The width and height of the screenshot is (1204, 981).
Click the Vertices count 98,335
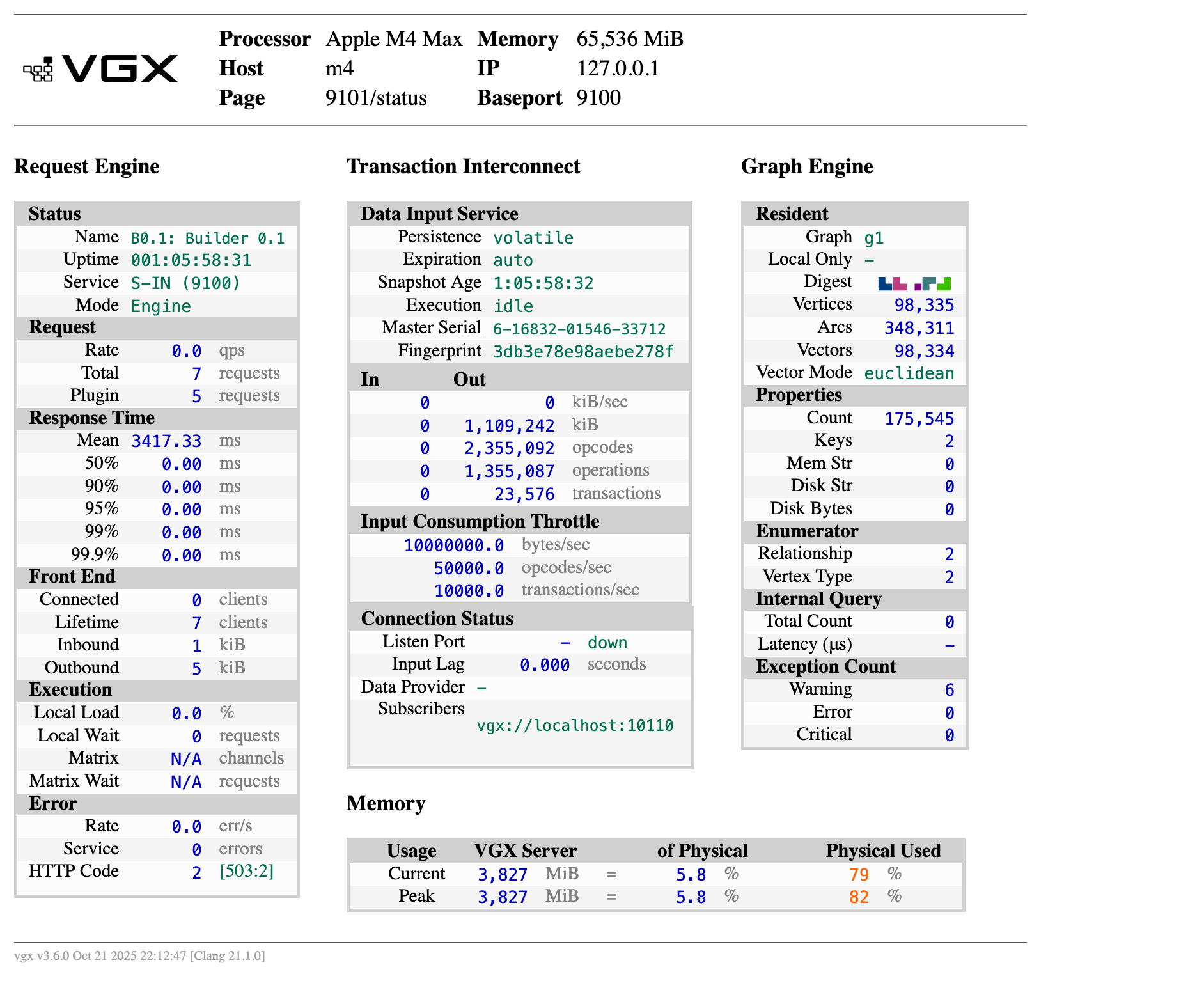[924, 305]
